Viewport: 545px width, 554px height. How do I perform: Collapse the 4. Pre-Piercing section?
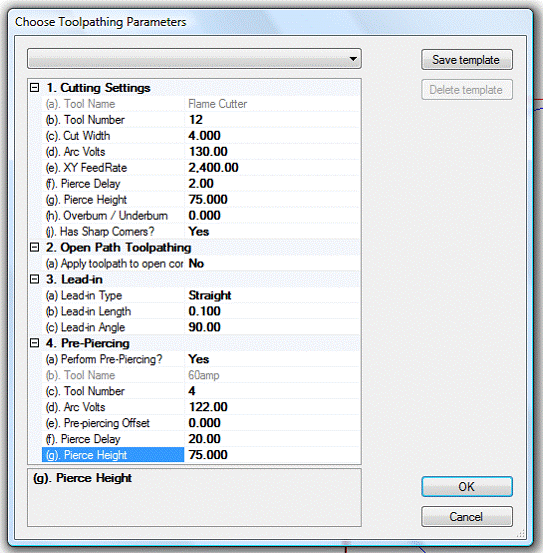[x=34, y=343]
